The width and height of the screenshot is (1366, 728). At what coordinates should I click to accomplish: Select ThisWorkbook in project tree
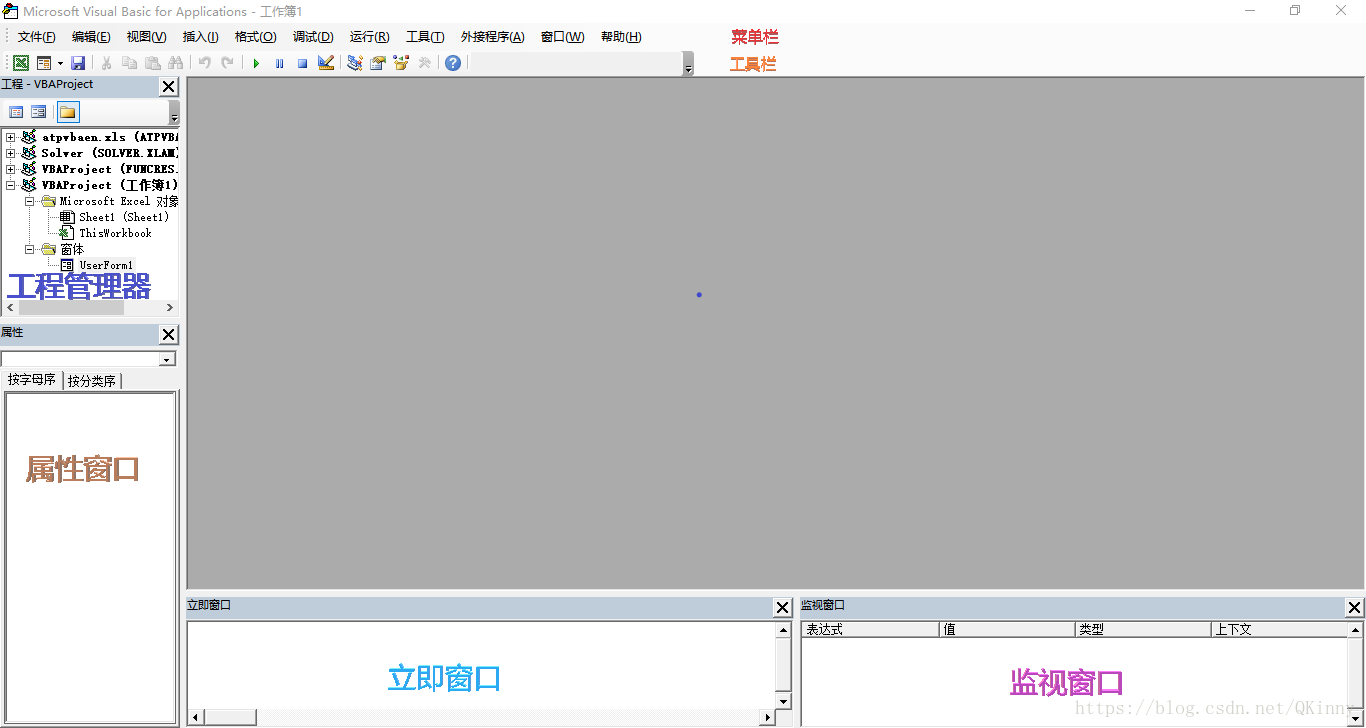tap(115, 233)
